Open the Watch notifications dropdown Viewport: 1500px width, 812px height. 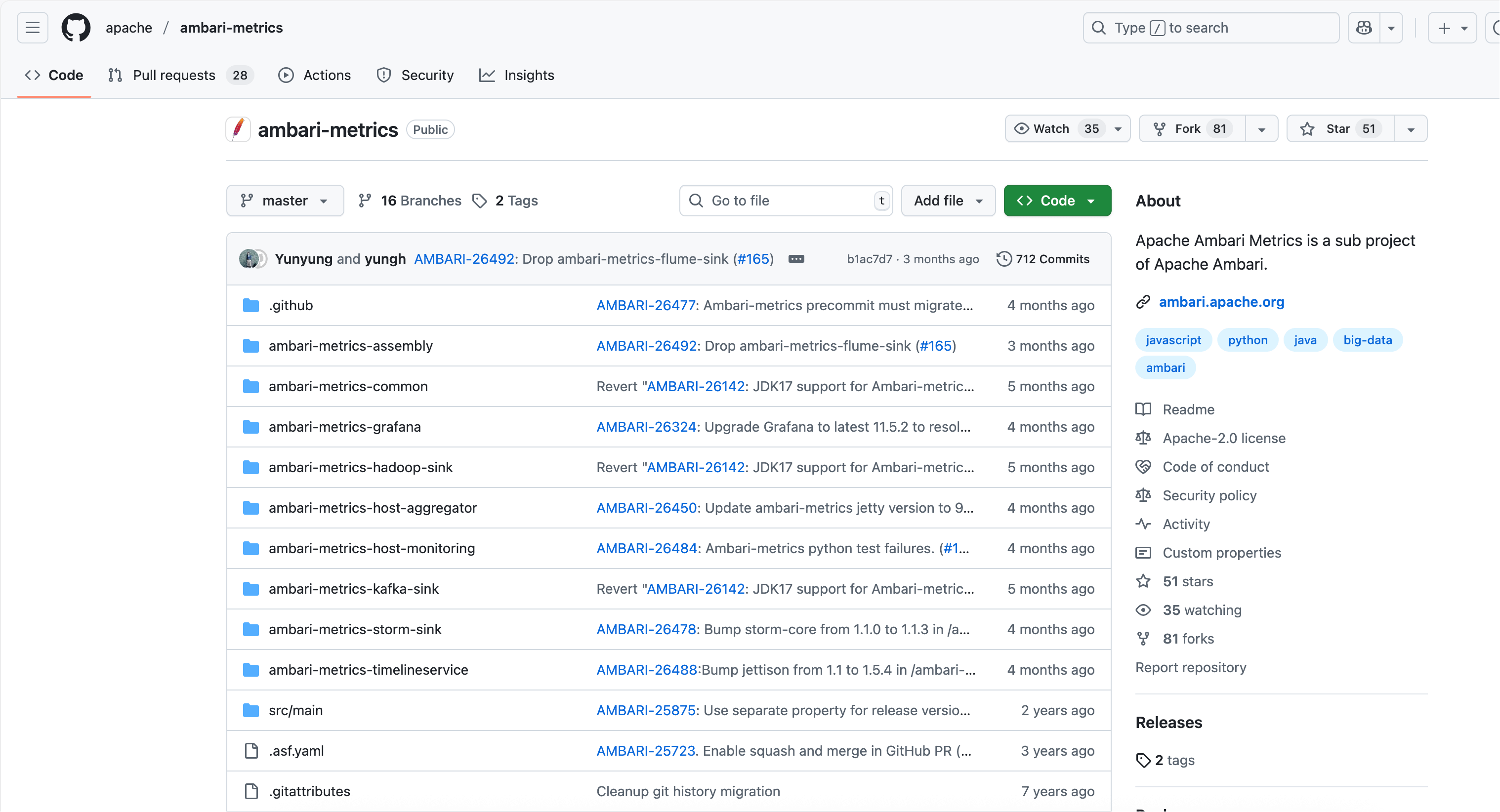(1067, 128)
